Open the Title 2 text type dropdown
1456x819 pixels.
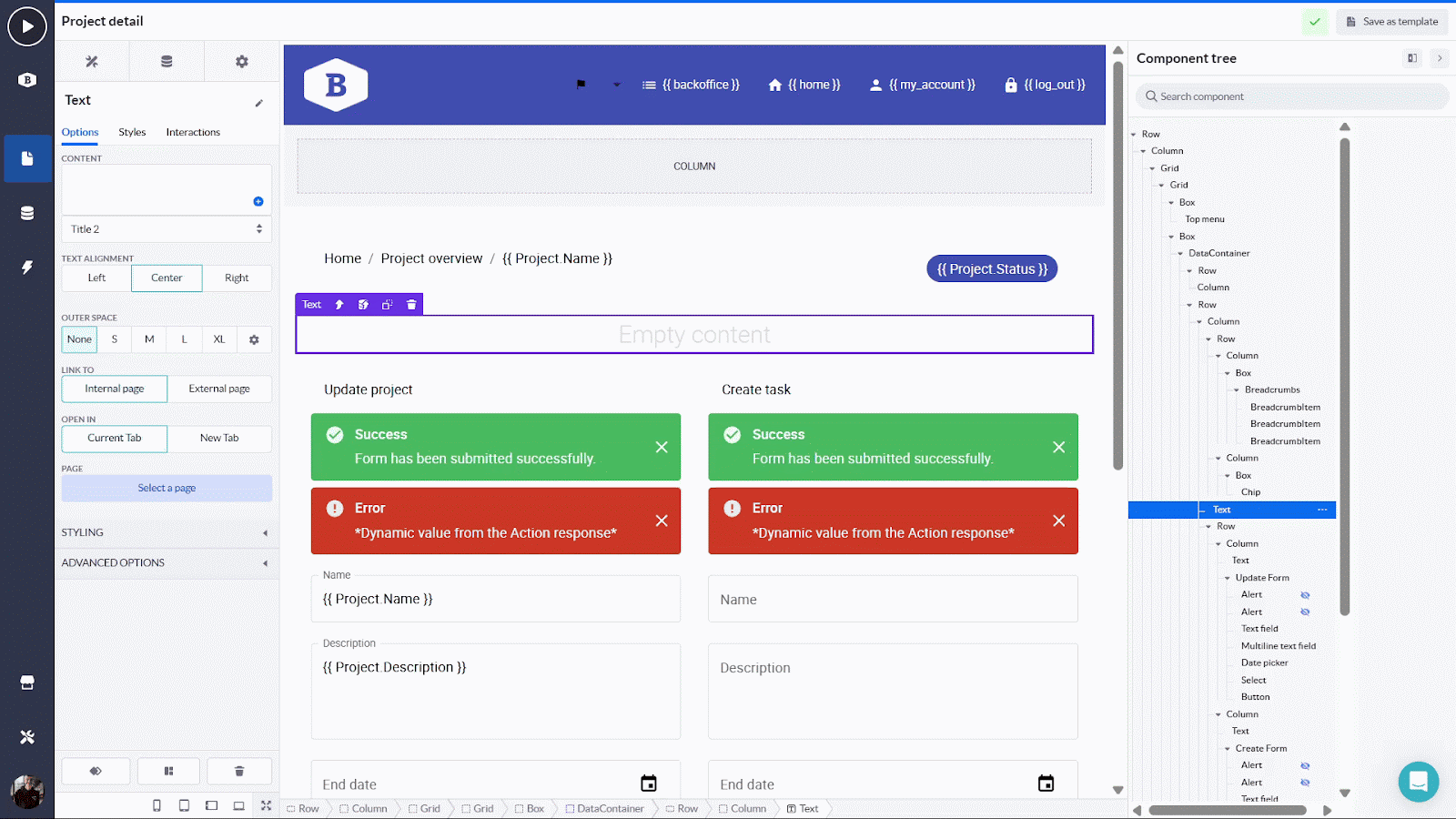pyautogui.click(x=167, y=229)
